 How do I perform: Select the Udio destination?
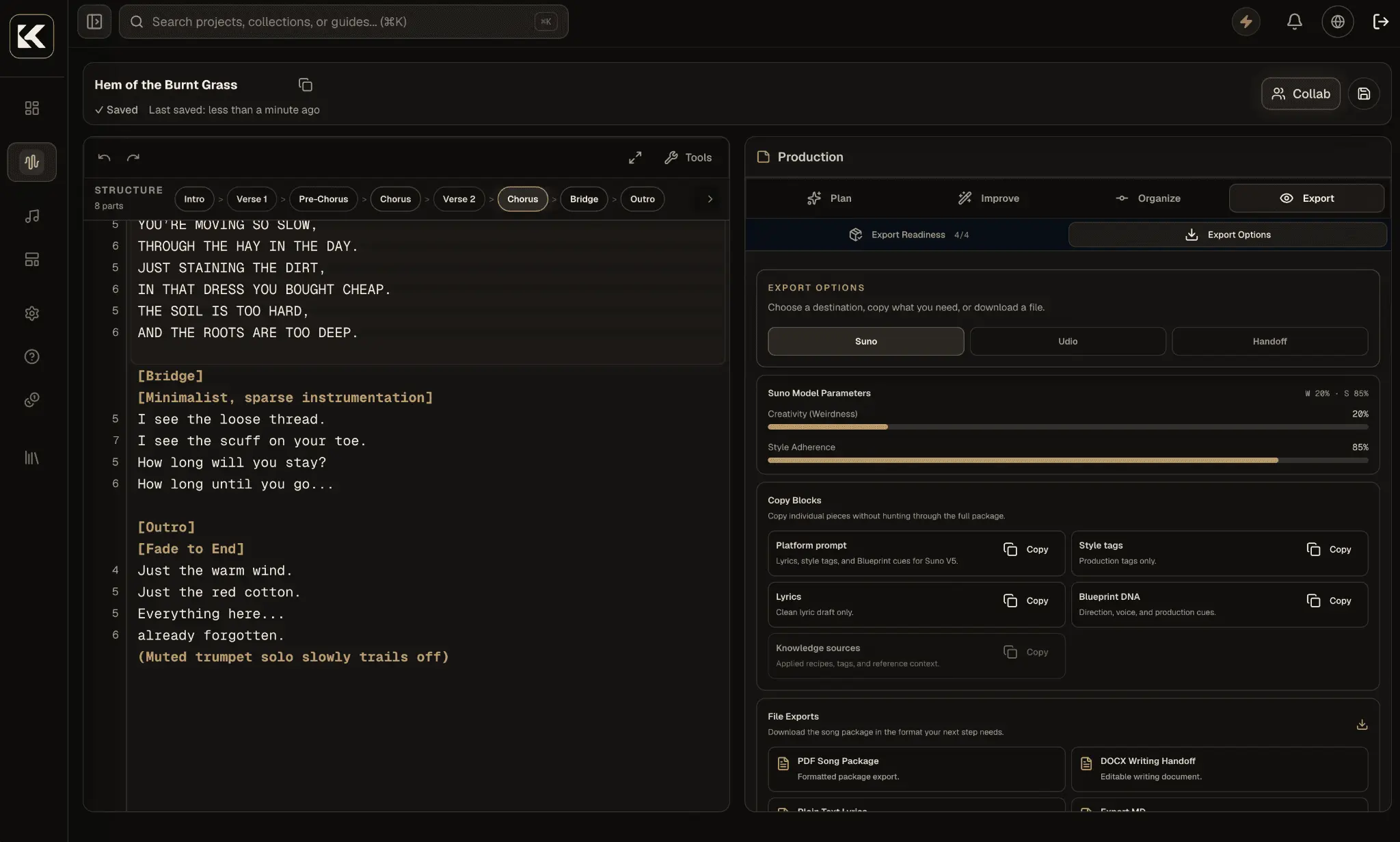(x=1068, y=341)
